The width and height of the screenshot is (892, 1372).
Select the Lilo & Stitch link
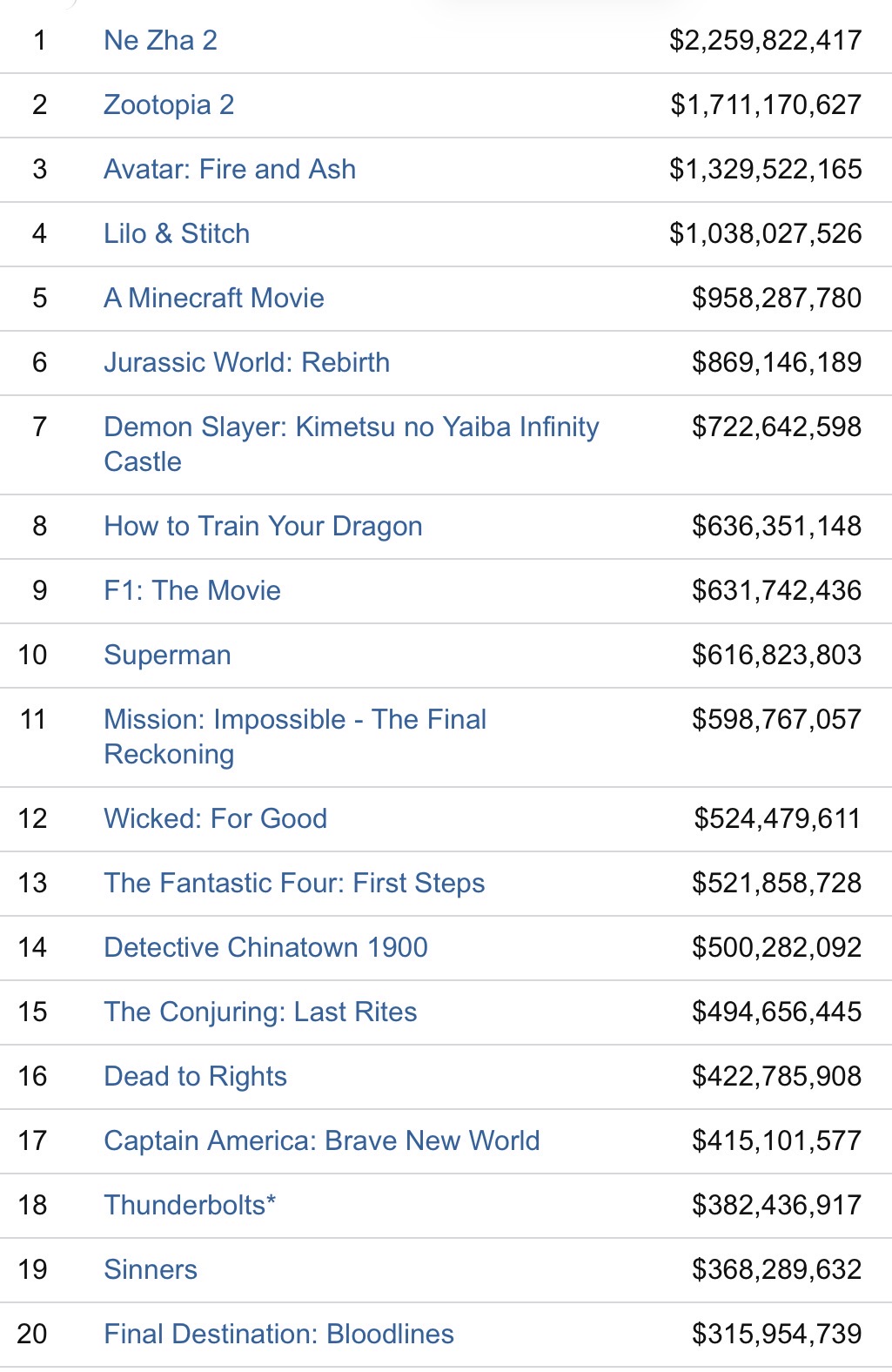(x=177, y=233)
